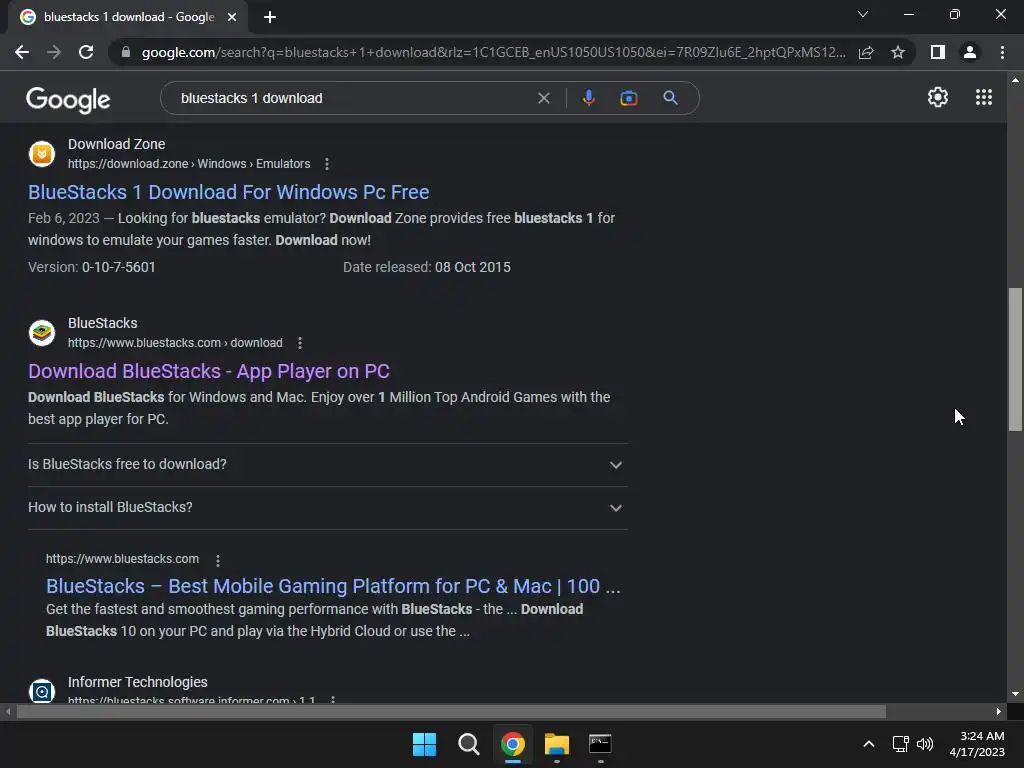Click Chrome icon in taskbar
1024x768 pixels.
(513, 744)
